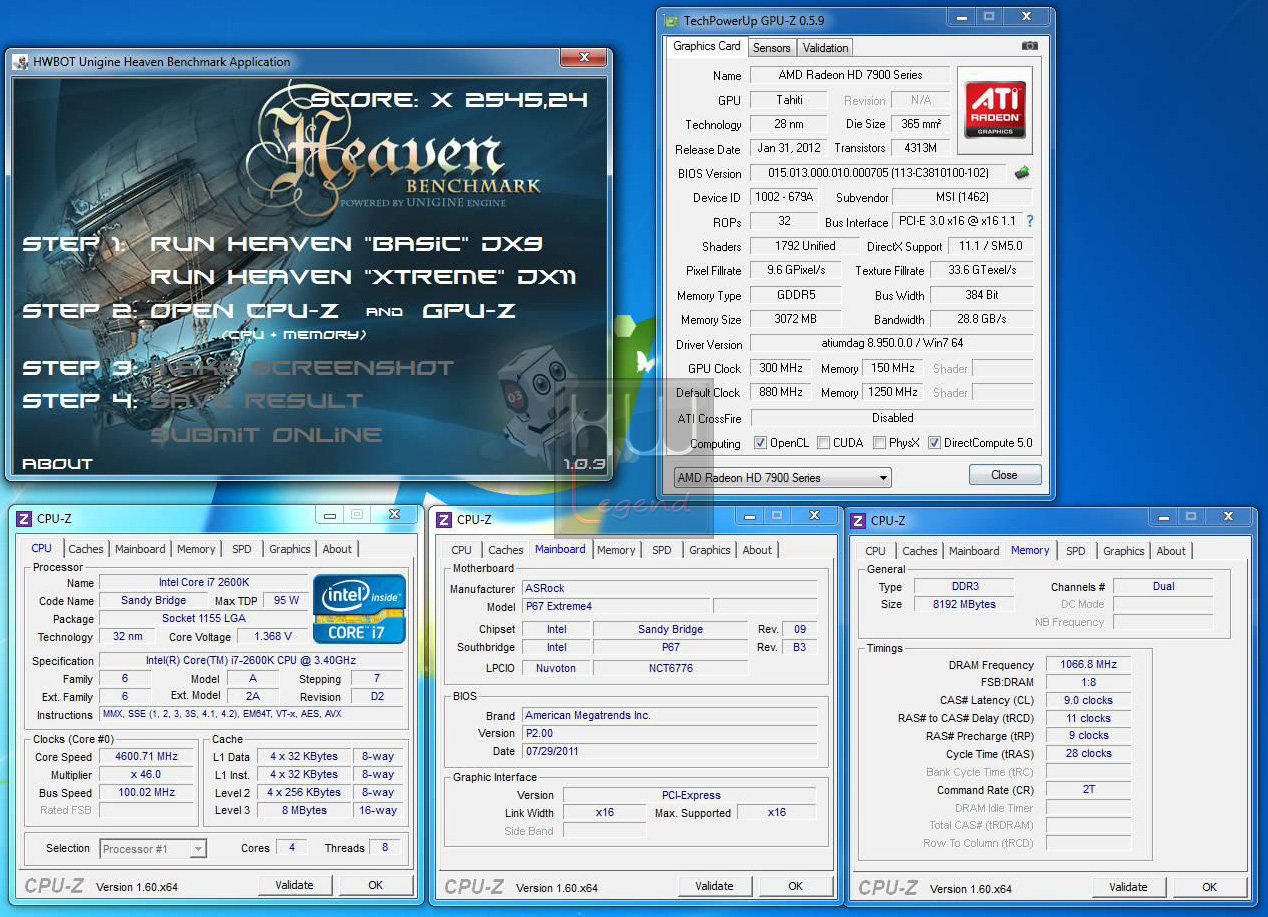The width and height of the screenshot is (1268, 917).
Task: Click the Core Voltage value "1.368 V"
Action: tap(273, 637)
